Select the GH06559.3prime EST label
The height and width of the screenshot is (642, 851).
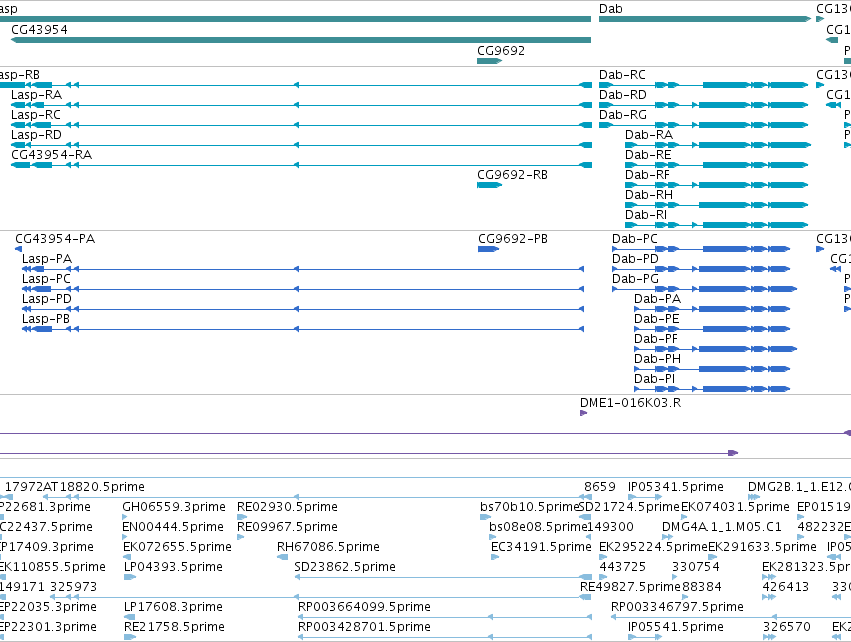(x=174, y=507)
